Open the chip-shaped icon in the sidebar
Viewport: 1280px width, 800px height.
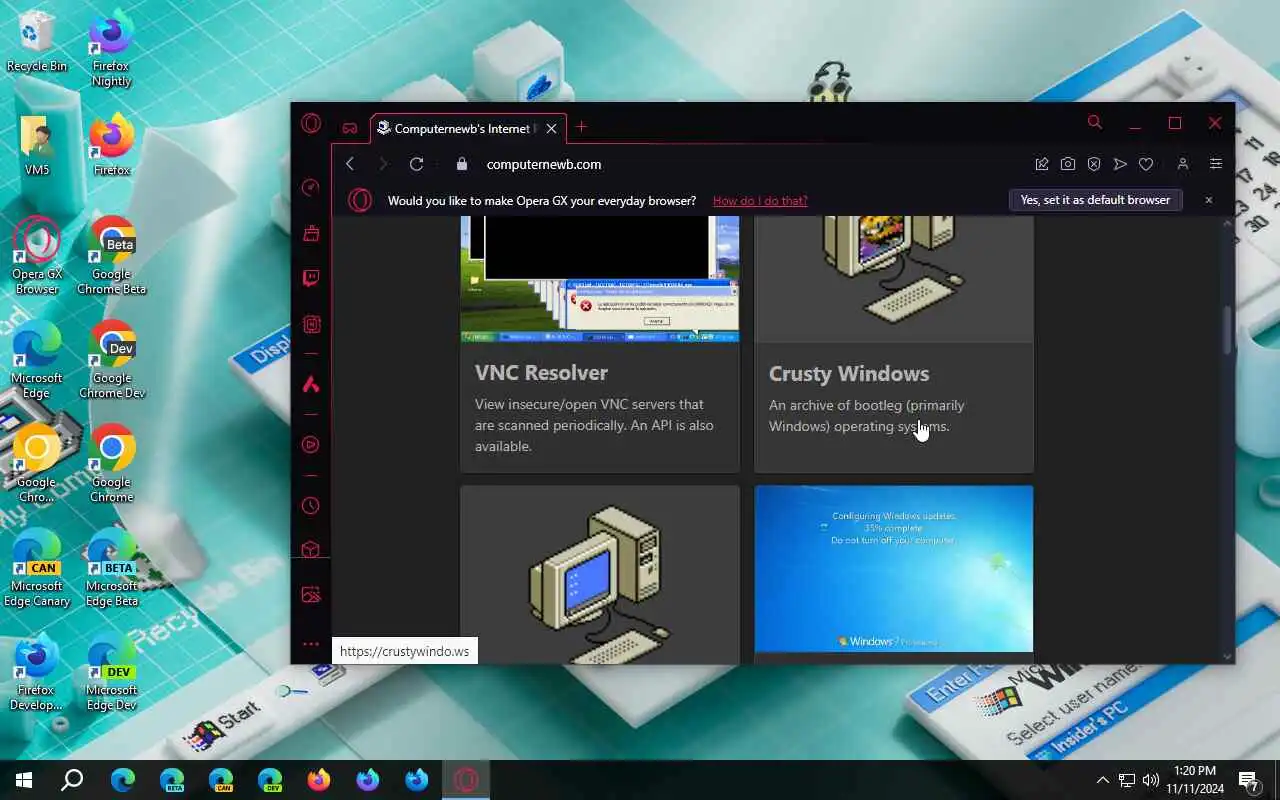[x=311, y=324]
